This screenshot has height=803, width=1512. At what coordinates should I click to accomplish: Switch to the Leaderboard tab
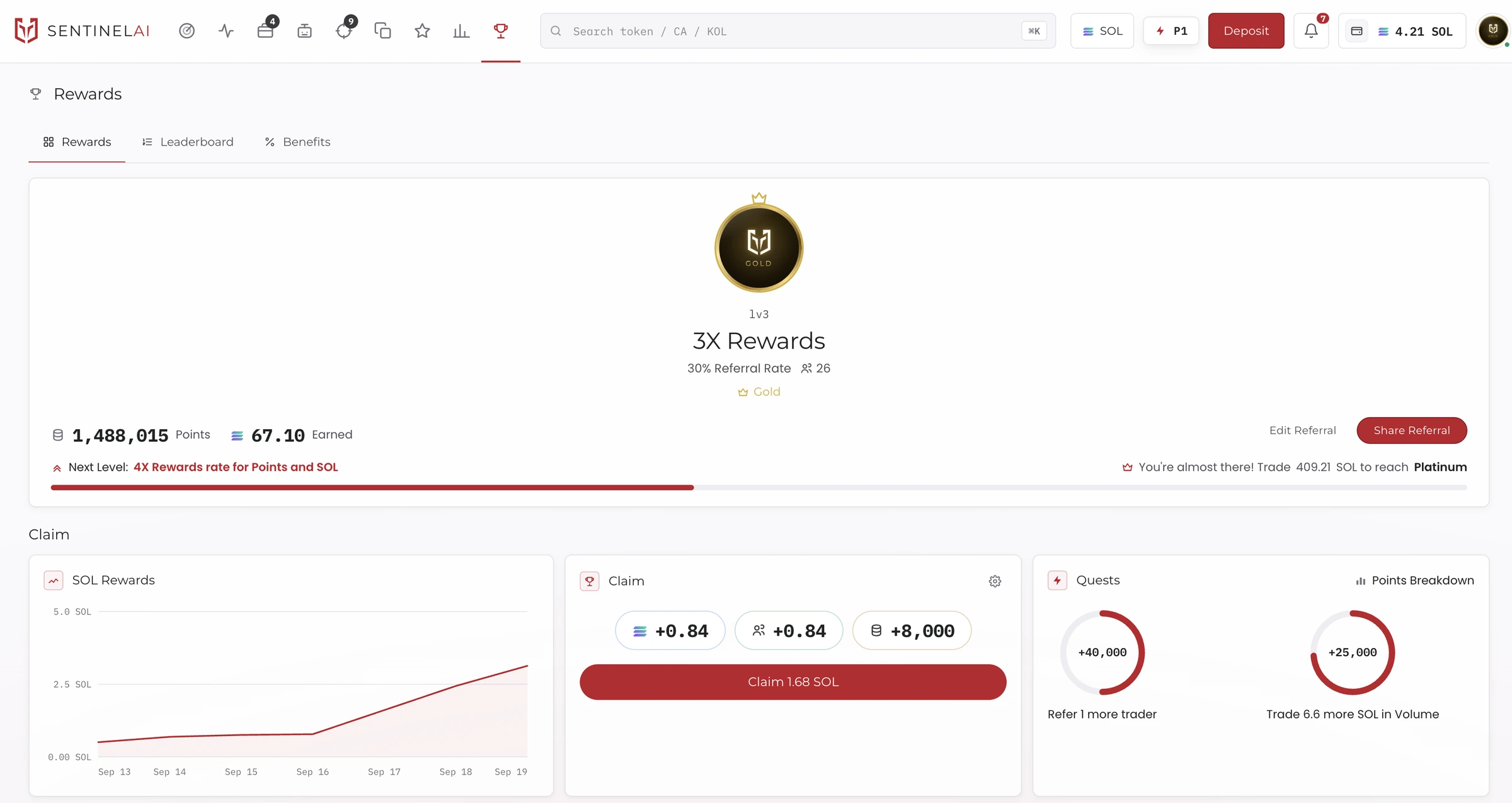188,142
